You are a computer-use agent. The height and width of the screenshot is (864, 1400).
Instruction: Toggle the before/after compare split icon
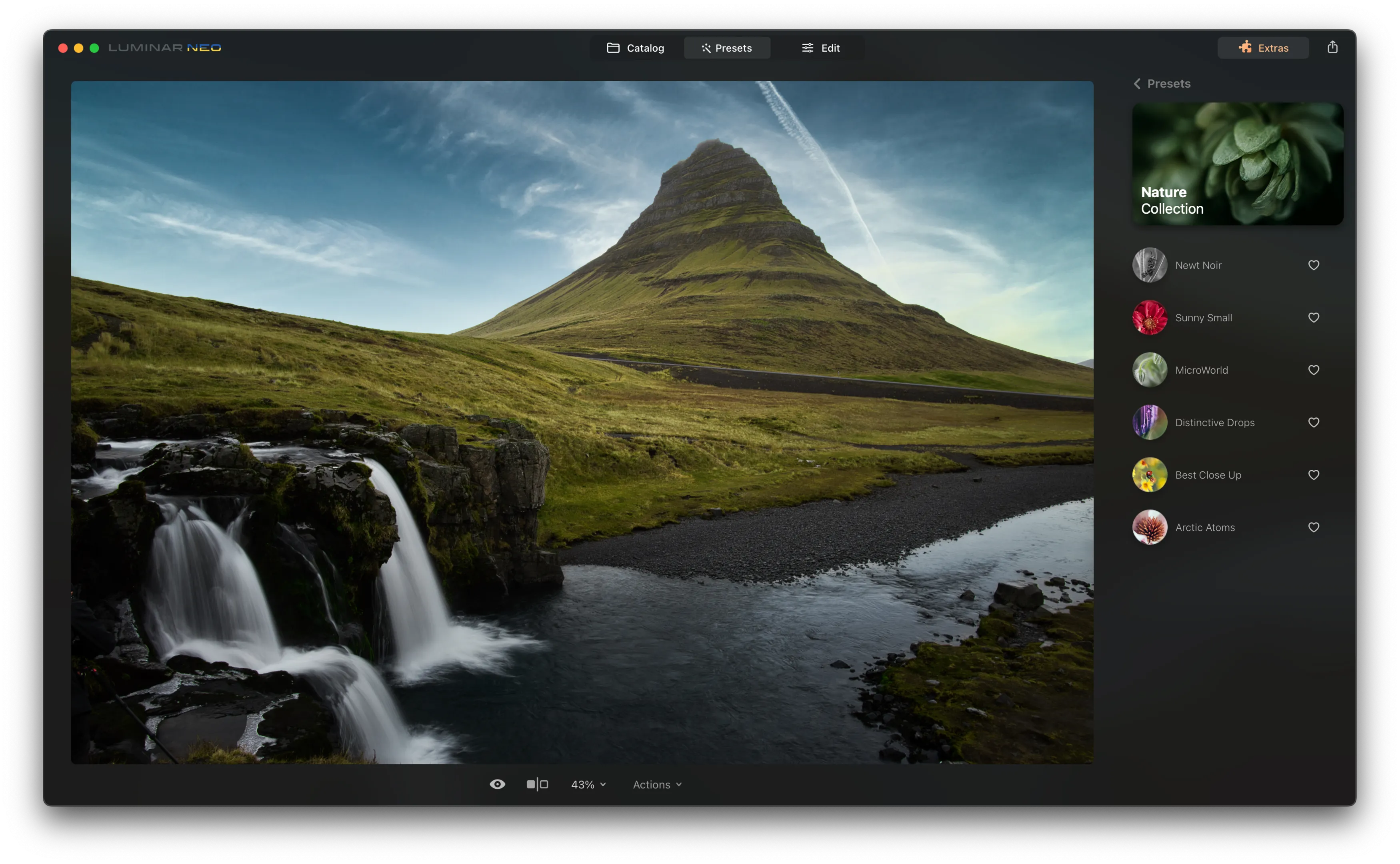point(537,785)
